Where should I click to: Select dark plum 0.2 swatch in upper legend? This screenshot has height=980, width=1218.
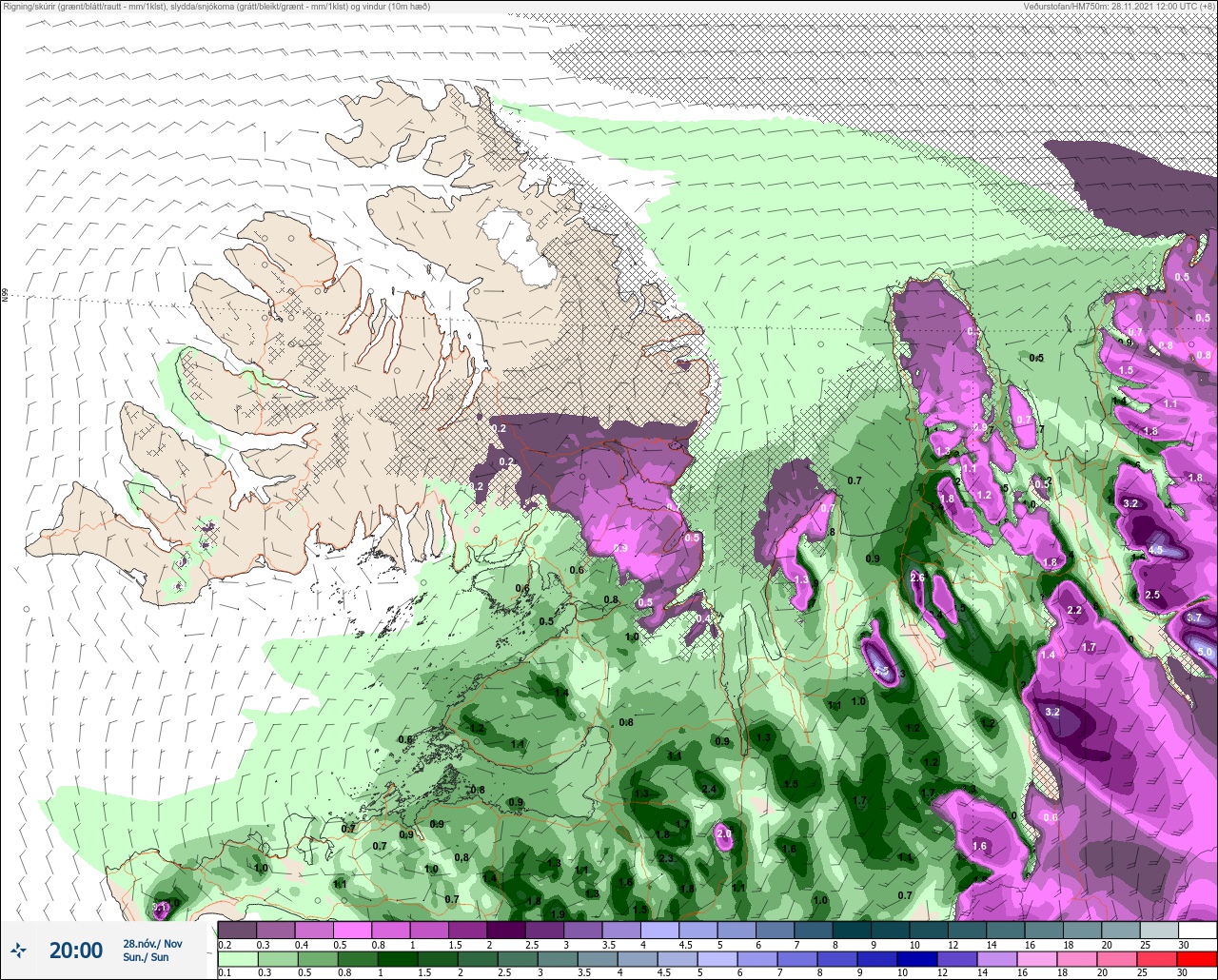pyautogui.click(x=237, y=930)
